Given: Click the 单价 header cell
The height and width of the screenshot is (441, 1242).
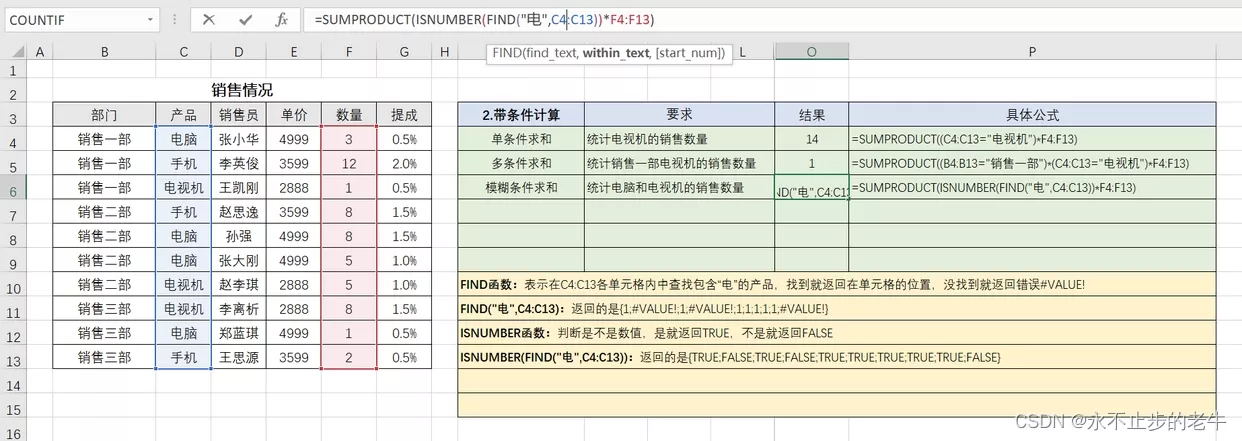Looking at the screenshot, I should point(294,115).
